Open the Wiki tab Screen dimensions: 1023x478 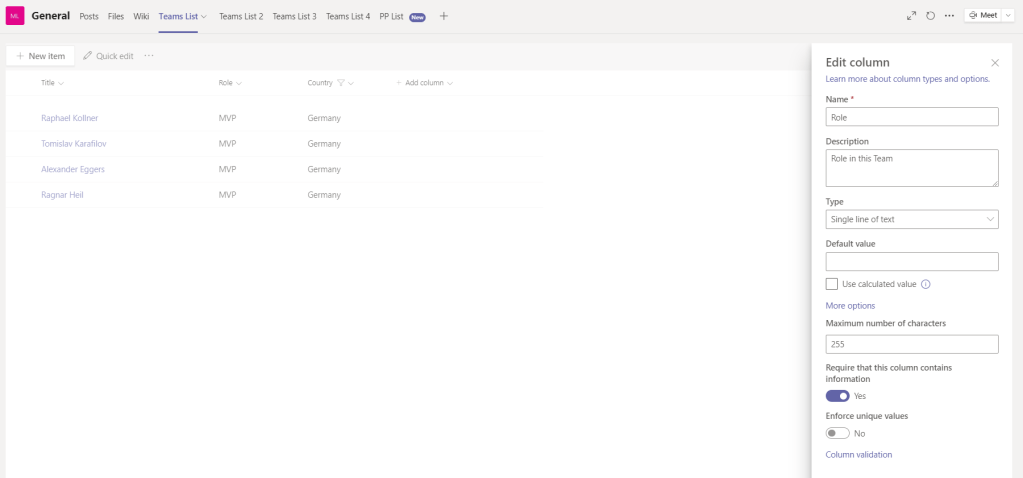[x=141, y=16]
